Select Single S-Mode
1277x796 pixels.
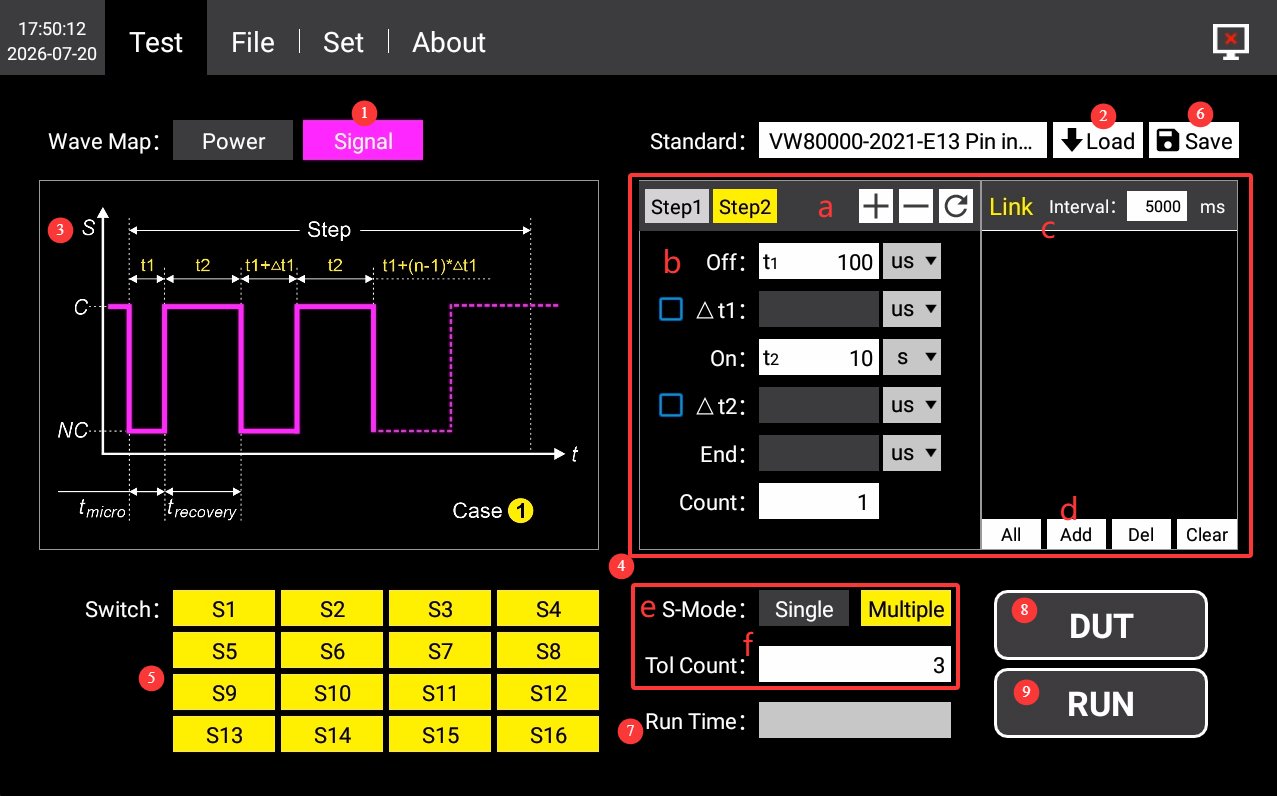(804, 609)
